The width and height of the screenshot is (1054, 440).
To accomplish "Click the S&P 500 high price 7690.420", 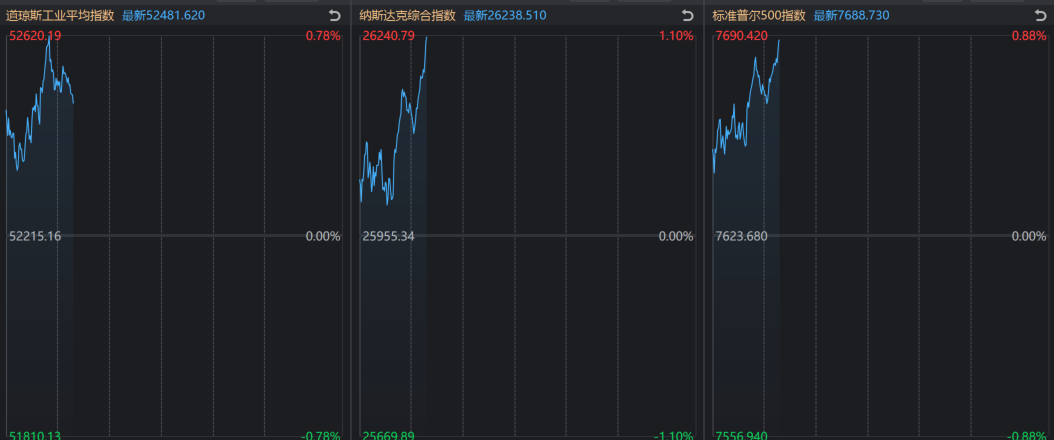I will (741, 36).
